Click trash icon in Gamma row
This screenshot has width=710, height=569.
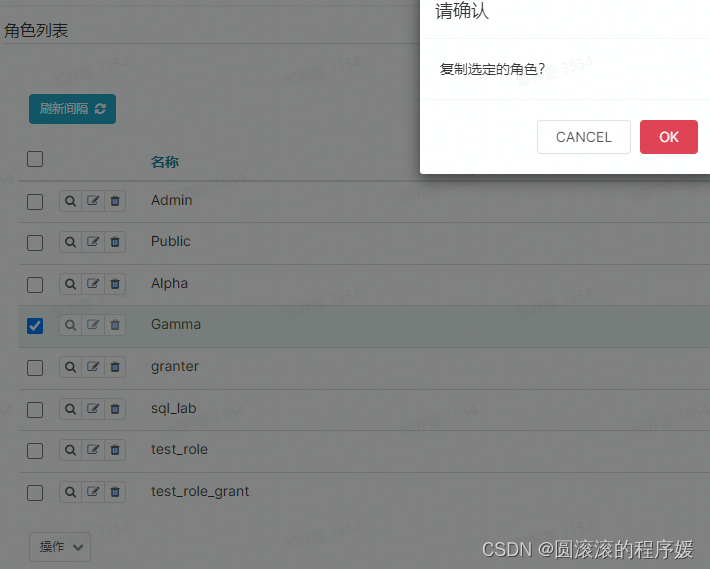click(115, 325)
